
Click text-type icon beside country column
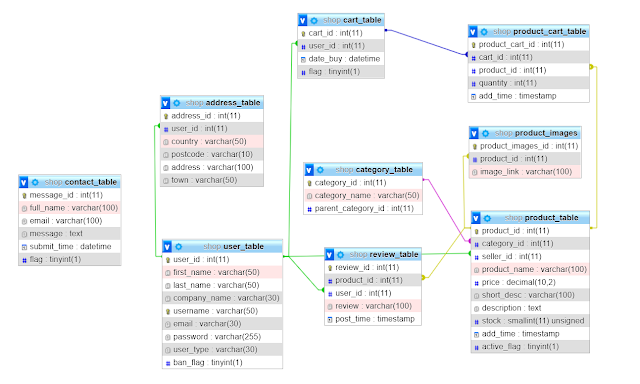(x=166, y=142)
